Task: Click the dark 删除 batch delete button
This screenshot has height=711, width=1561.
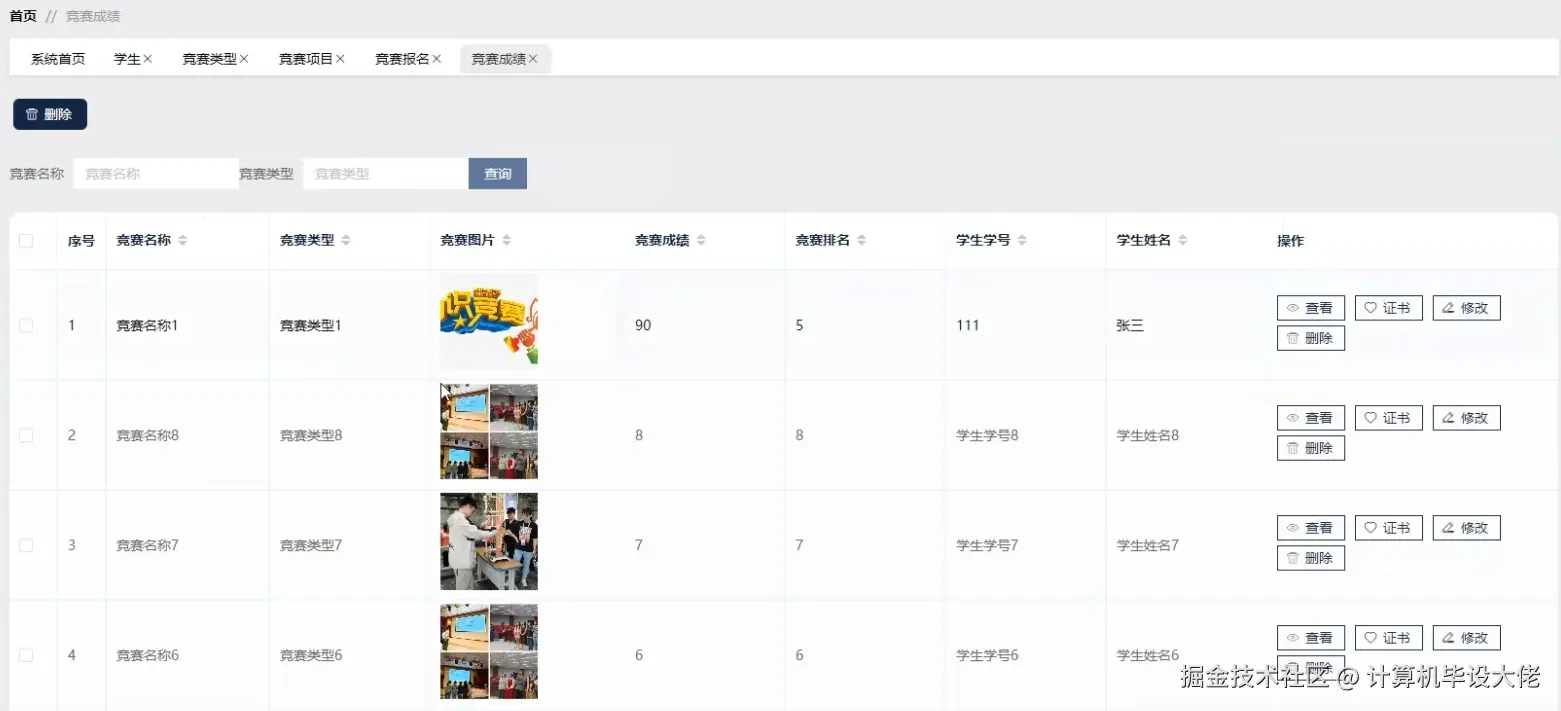Action: (50, 114)
